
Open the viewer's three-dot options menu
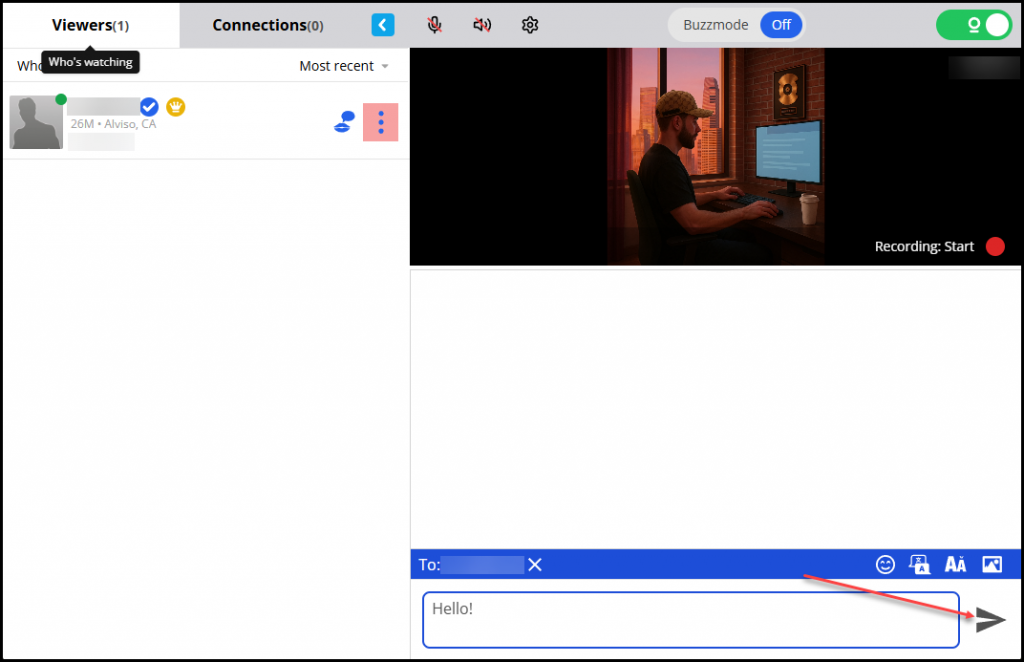380,122
